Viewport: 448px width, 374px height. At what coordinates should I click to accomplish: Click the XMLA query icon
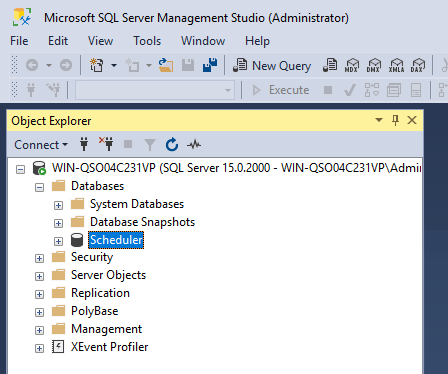396,65
